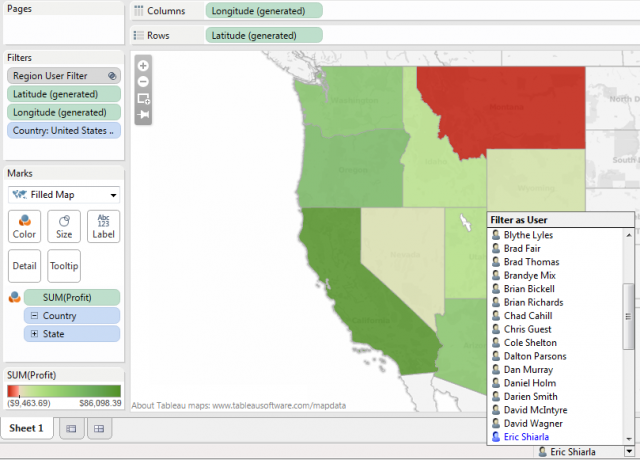This screenshot has height=460, width=640.
Task: Open the Filled Map mark type dropdown
Action: 64,194
